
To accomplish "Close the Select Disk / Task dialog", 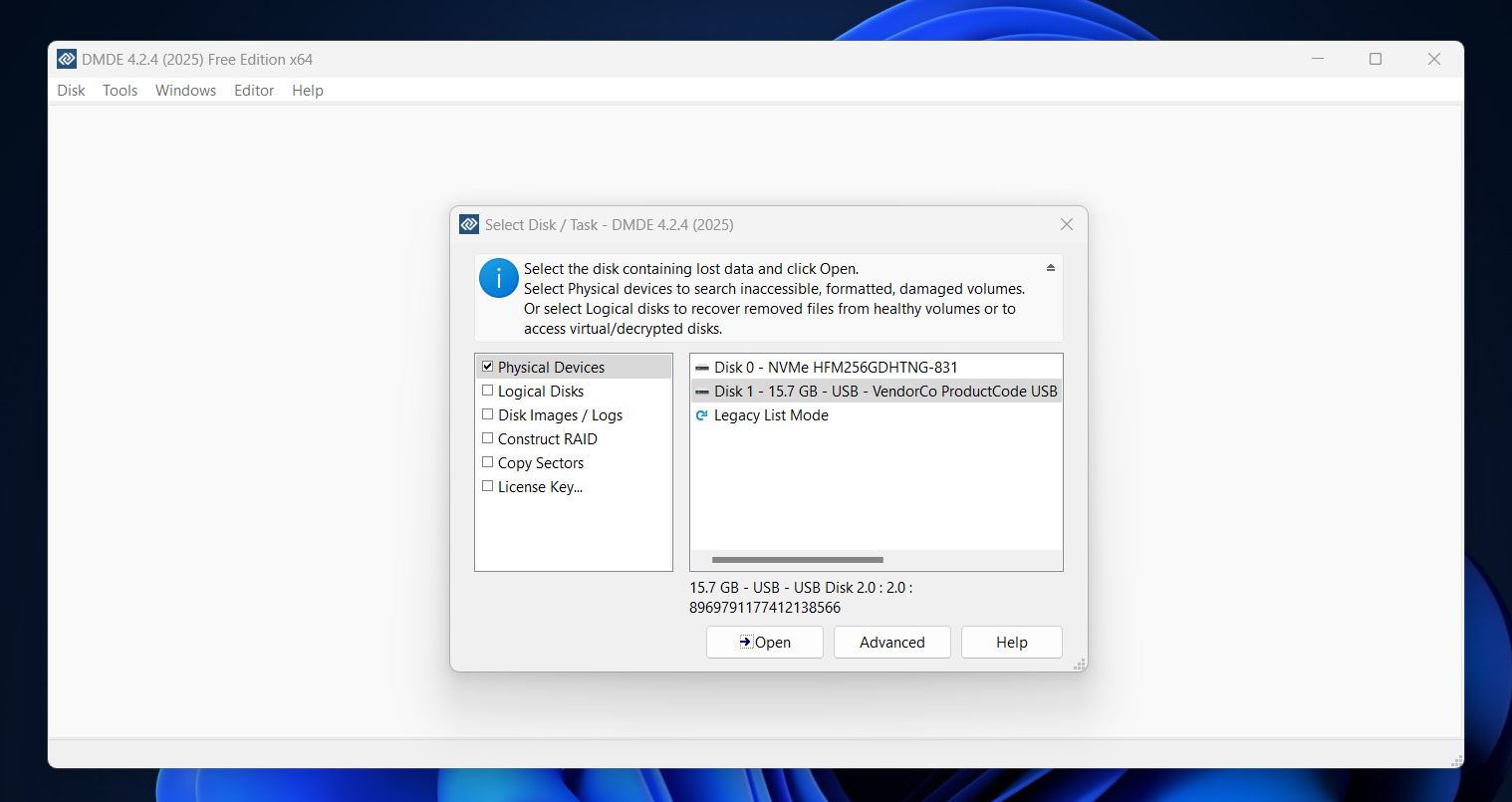I will (x=1067, y=224).
